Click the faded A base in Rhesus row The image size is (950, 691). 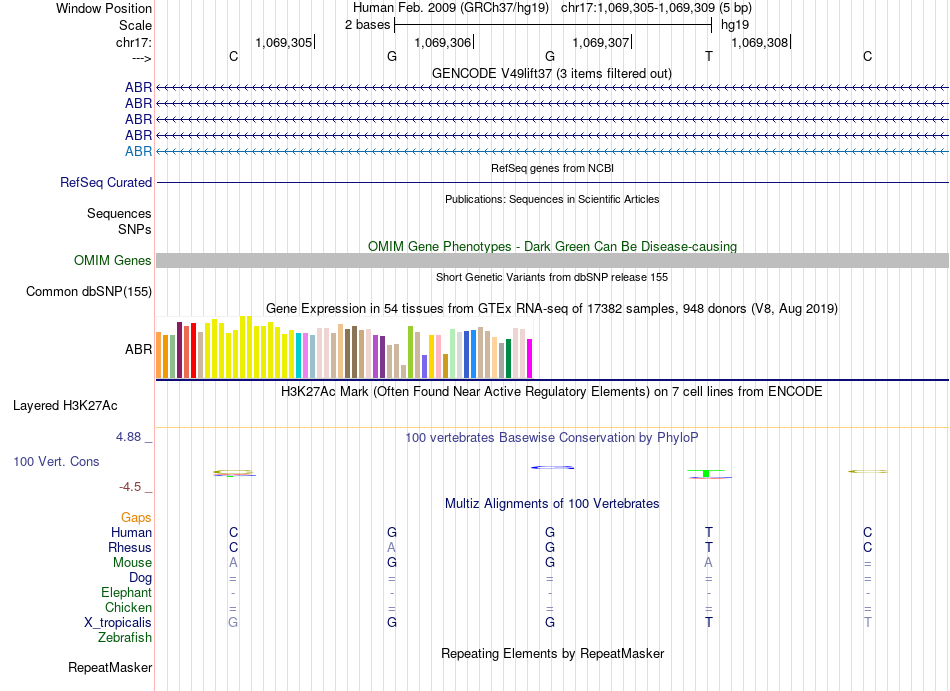click(x=391, y=547)
